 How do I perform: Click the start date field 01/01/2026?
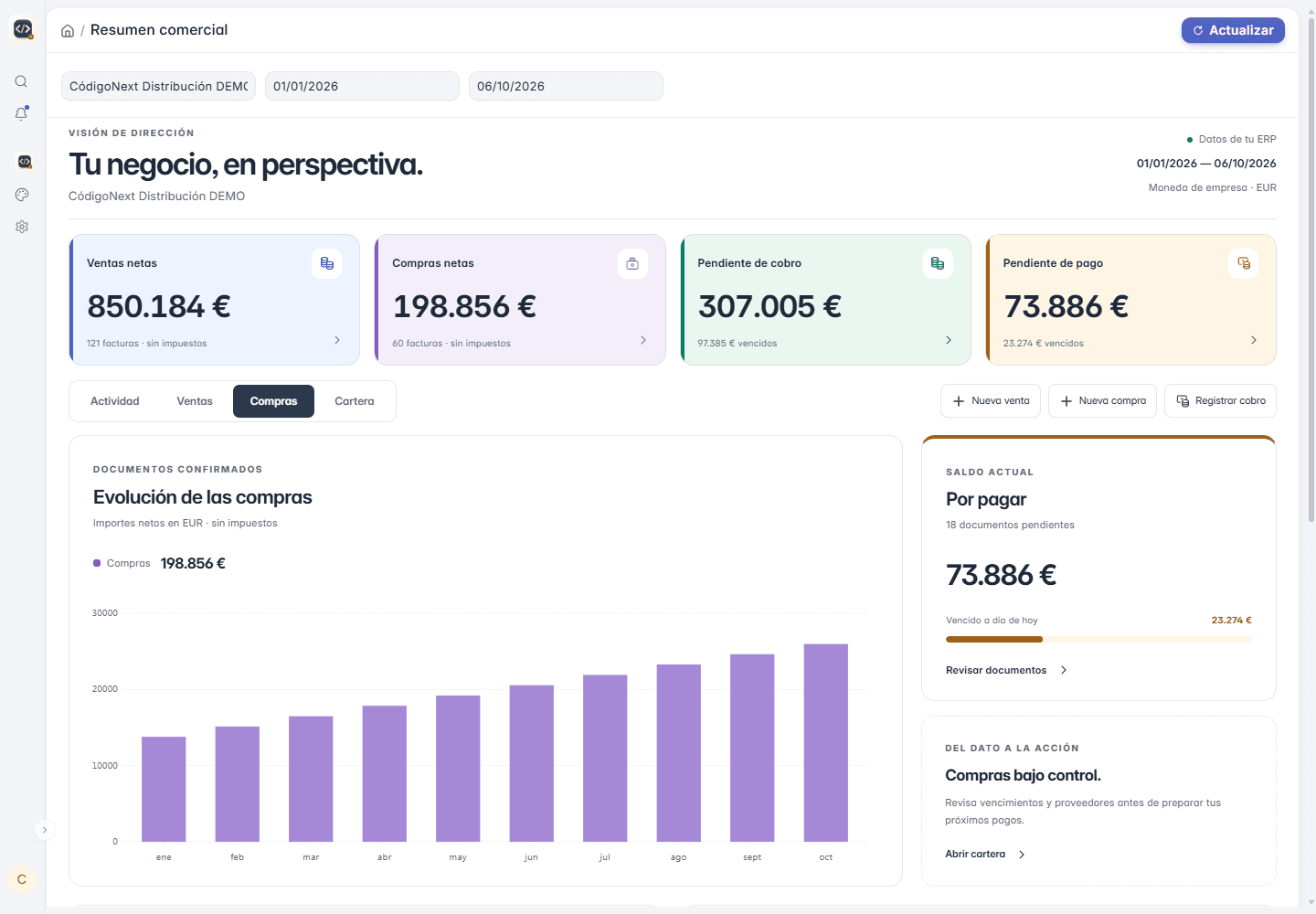pos(362,86)
